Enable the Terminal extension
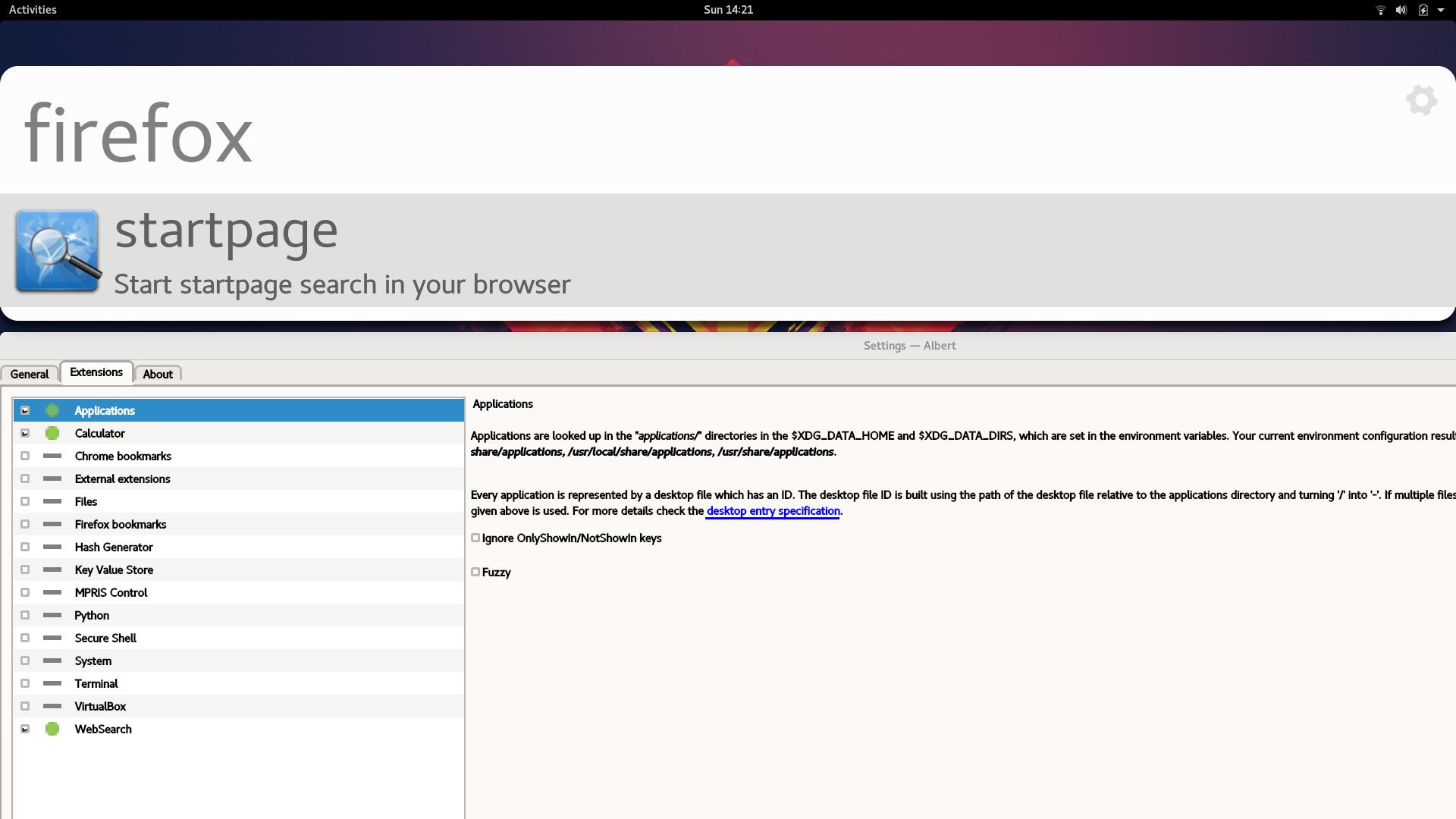The width and height of the screenshot is (1456, 819). pos(25,683)
